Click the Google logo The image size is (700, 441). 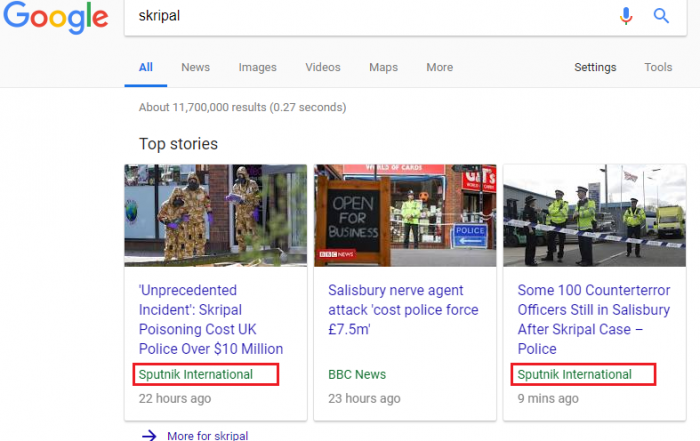tap(56, 17)
